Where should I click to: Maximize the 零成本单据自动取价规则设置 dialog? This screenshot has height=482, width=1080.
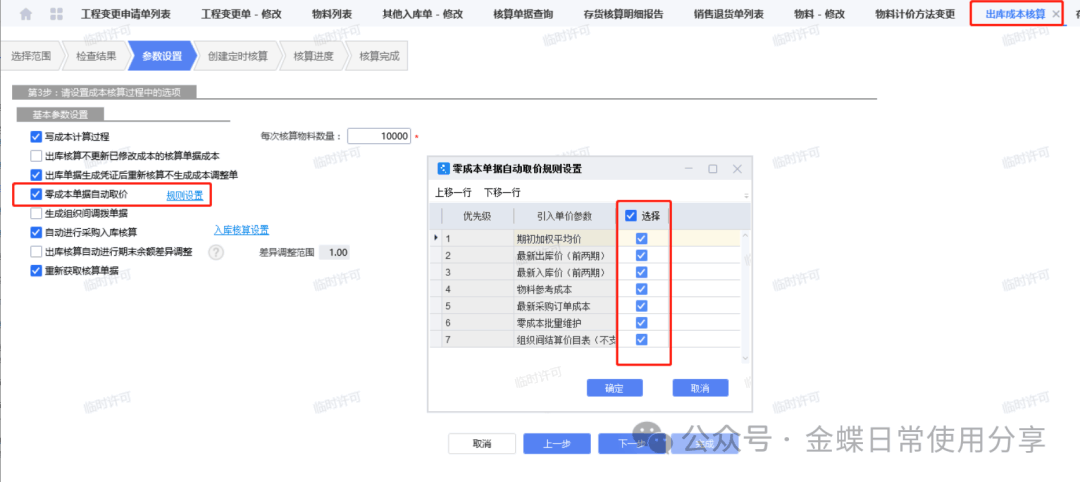[x=713, y=169]
